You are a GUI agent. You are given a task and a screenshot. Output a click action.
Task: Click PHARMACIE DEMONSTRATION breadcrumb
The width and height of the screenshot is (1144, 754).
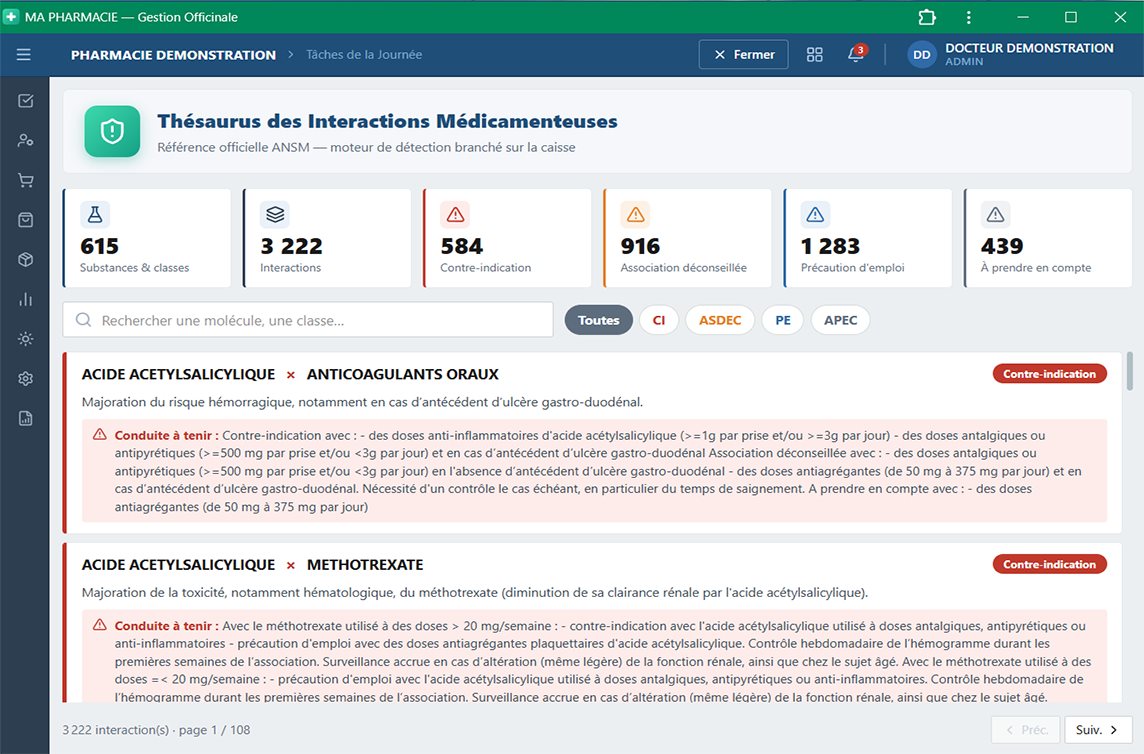click(x=173, y=55)
